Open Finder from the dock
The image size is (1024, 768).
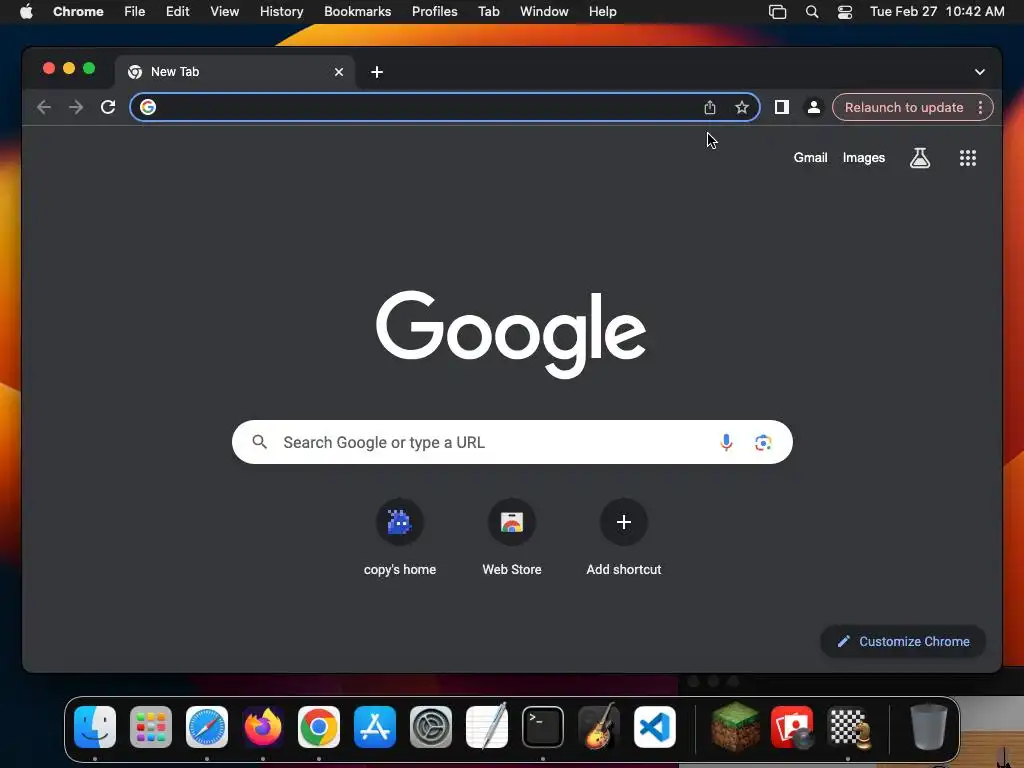[95, 727]
